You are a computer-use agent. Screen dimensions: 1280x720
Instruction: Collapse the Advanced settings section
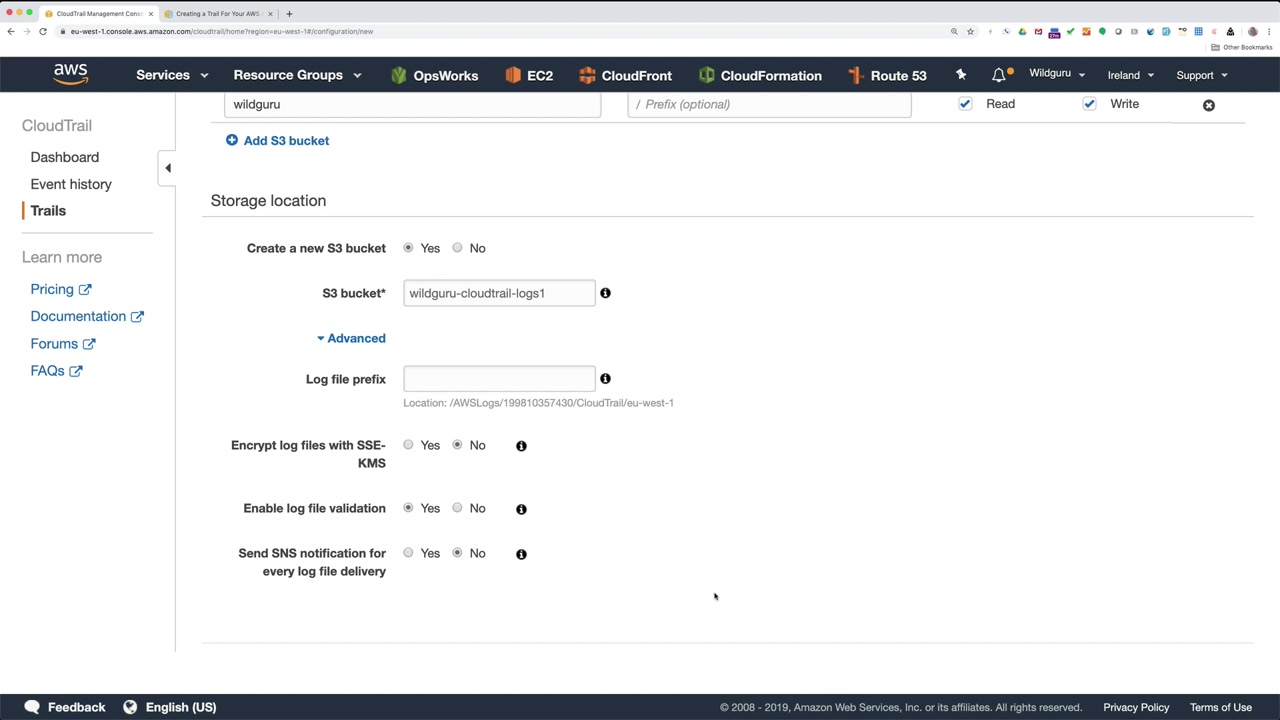pos(351,338)
